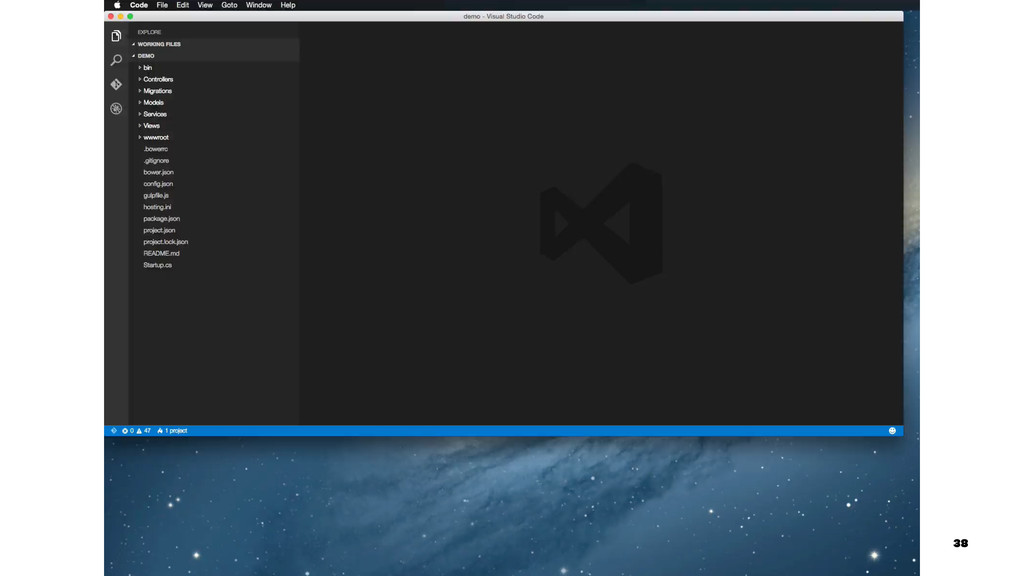Open the File menu

click(162, 5)
